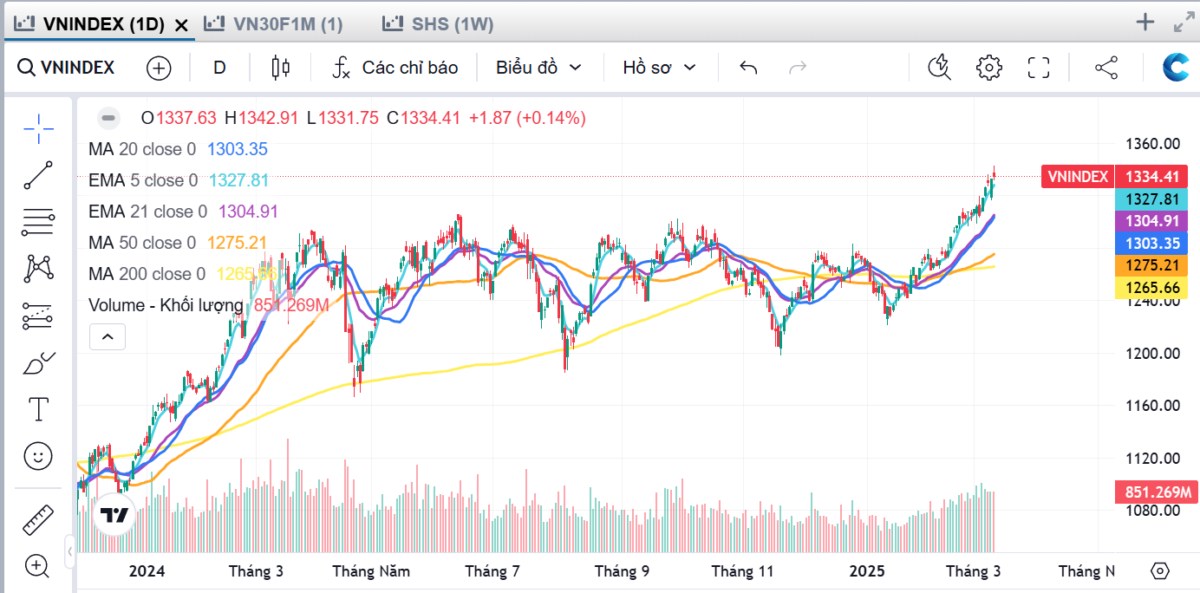Click the purple 1304.91 price tag
This screenshot has height=593, width=1200.
tap(1152, 221)
